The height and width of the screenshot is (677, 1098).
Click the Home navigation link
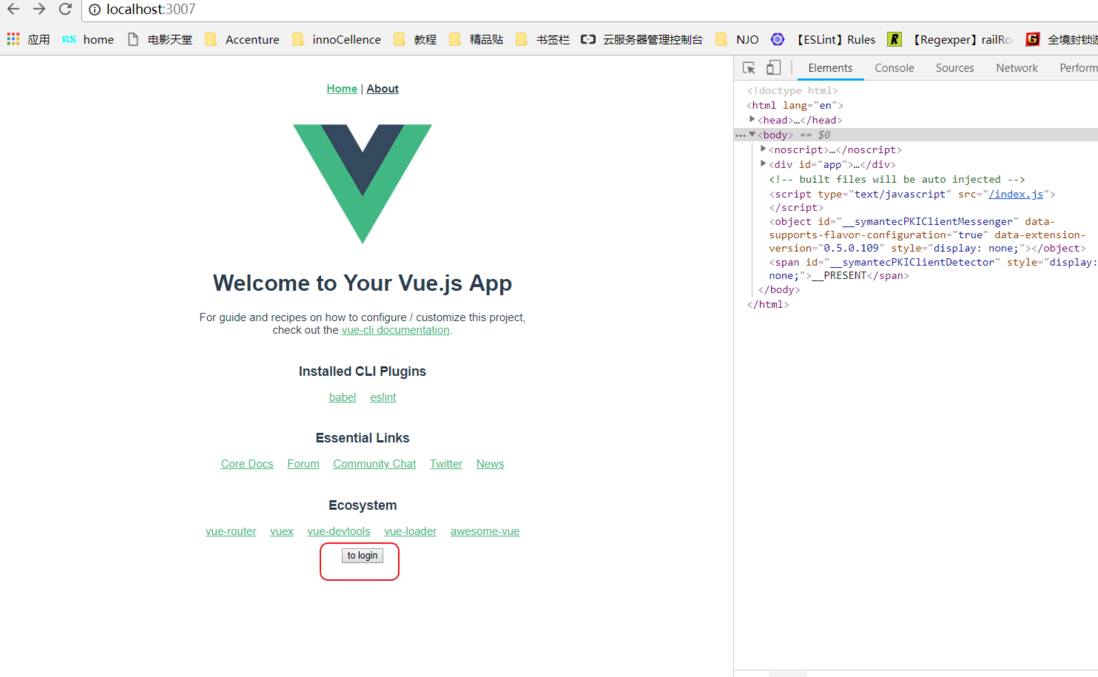pyautogui.click(x=342, y=89)
